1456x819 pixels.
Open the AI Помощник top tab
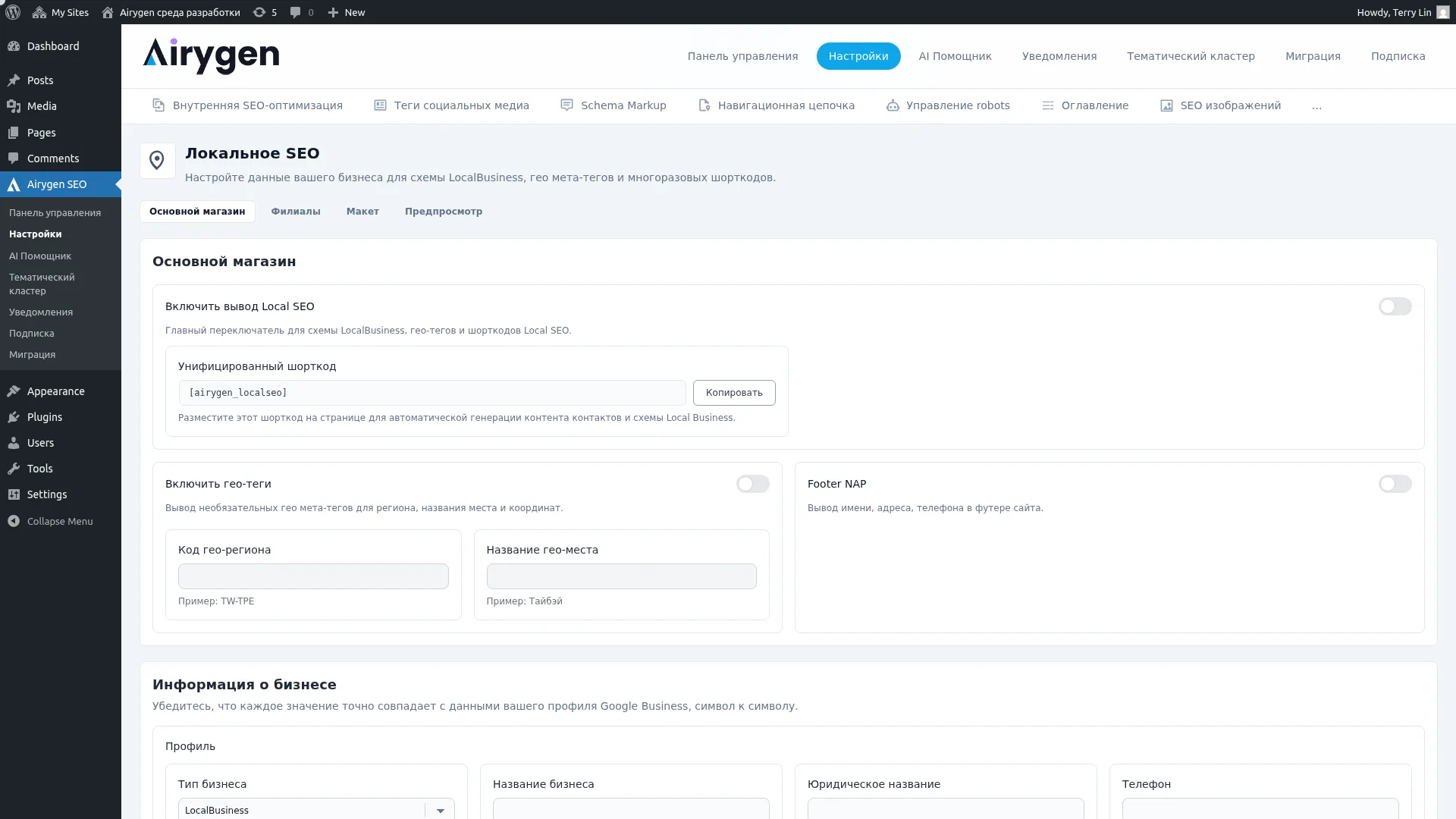tap(955, 56)
